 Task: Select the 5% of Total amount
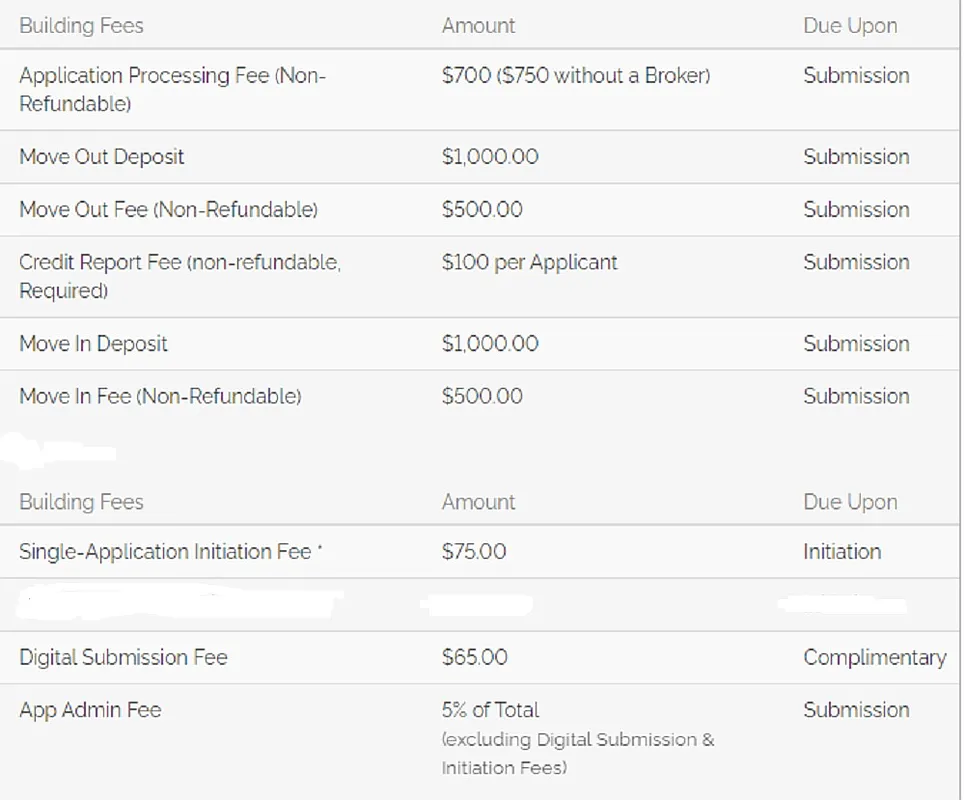pyautogui.click(x=490, y=711)
